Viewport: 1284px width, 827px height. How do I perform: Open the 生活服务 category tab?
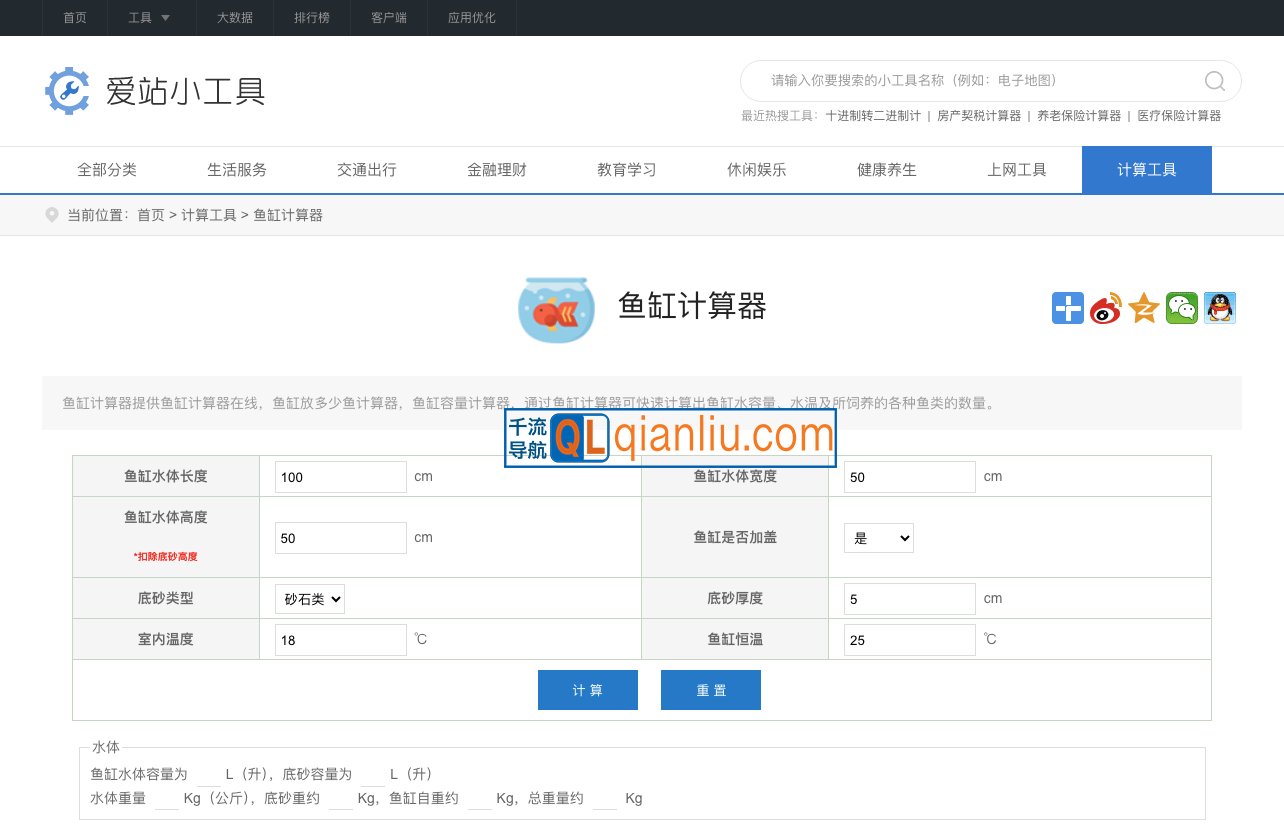point(236,170)
